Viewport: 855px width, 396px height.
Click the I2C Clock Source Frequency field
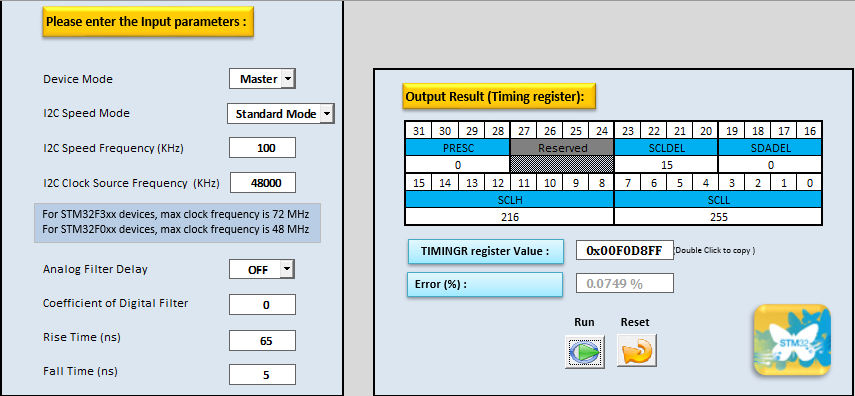[x=263, y=183]
